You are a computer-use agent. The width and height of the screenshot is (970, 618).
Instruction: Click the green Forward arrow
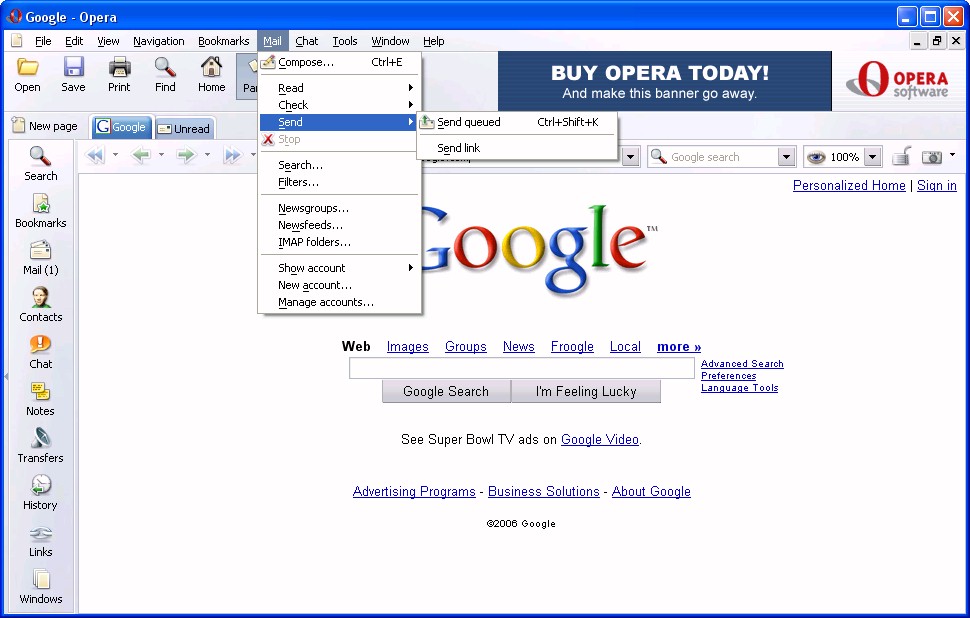pos(186,155)
